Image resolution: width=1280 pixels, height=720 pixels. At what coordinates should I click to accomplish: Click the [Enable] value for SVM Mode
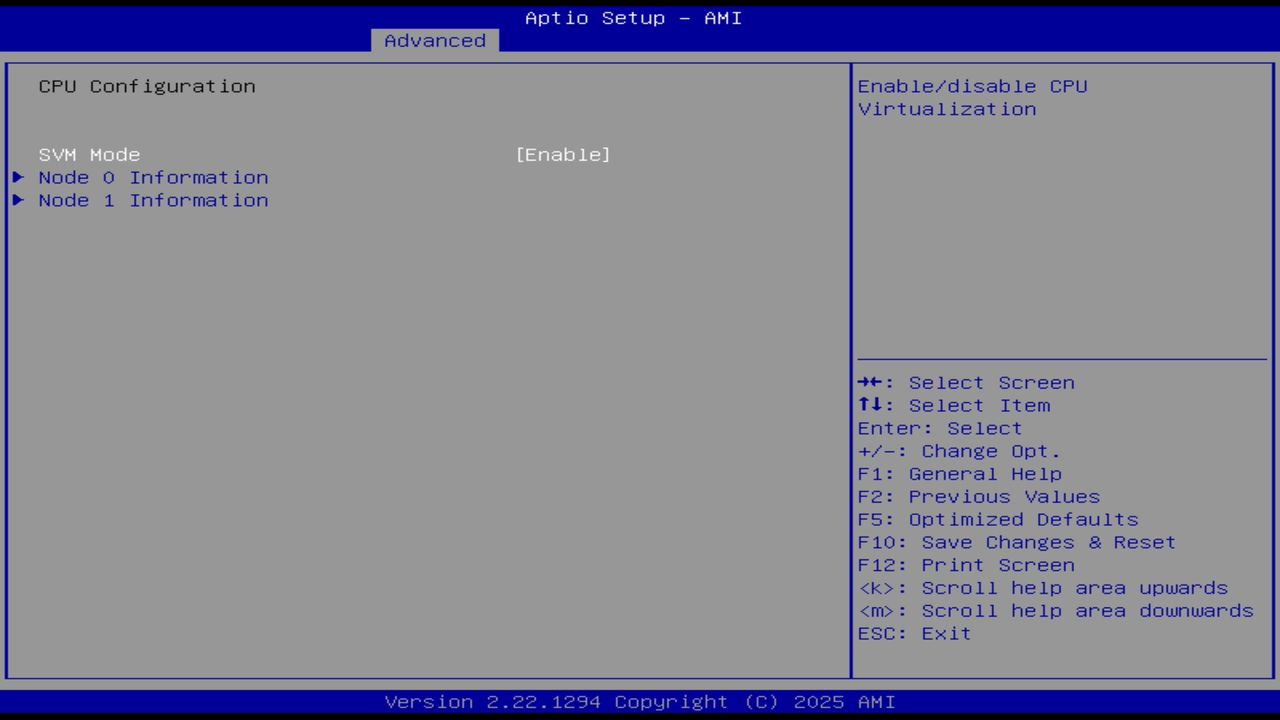563,154
